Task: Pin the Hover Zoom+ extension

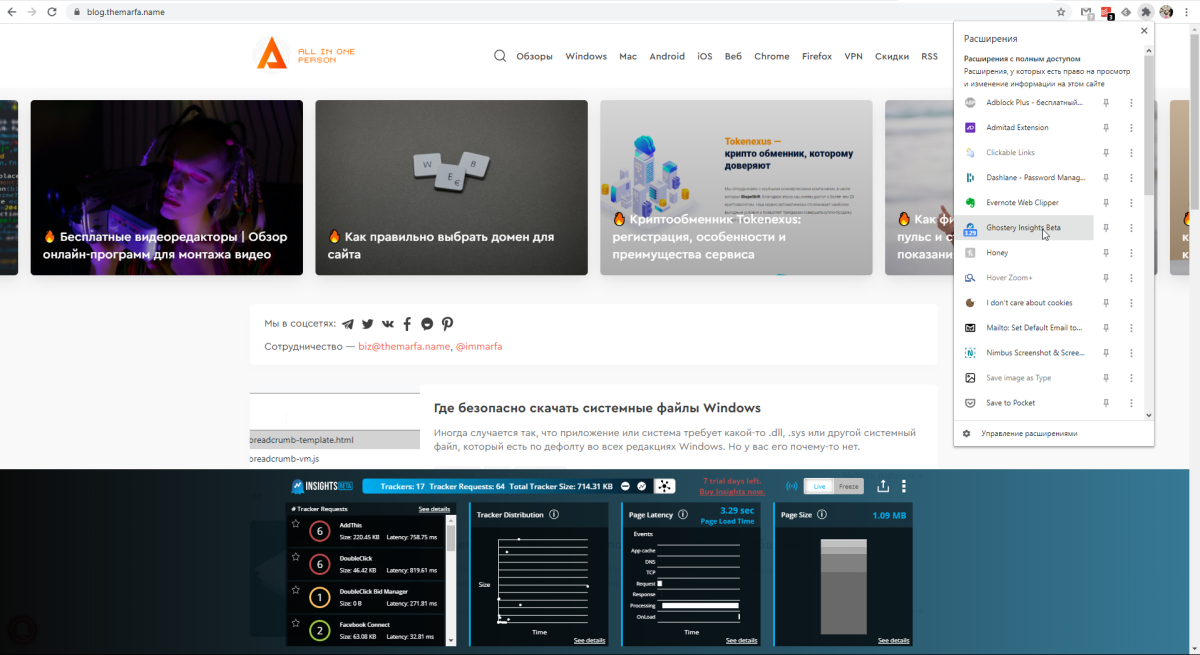Action: [1106, 278]
